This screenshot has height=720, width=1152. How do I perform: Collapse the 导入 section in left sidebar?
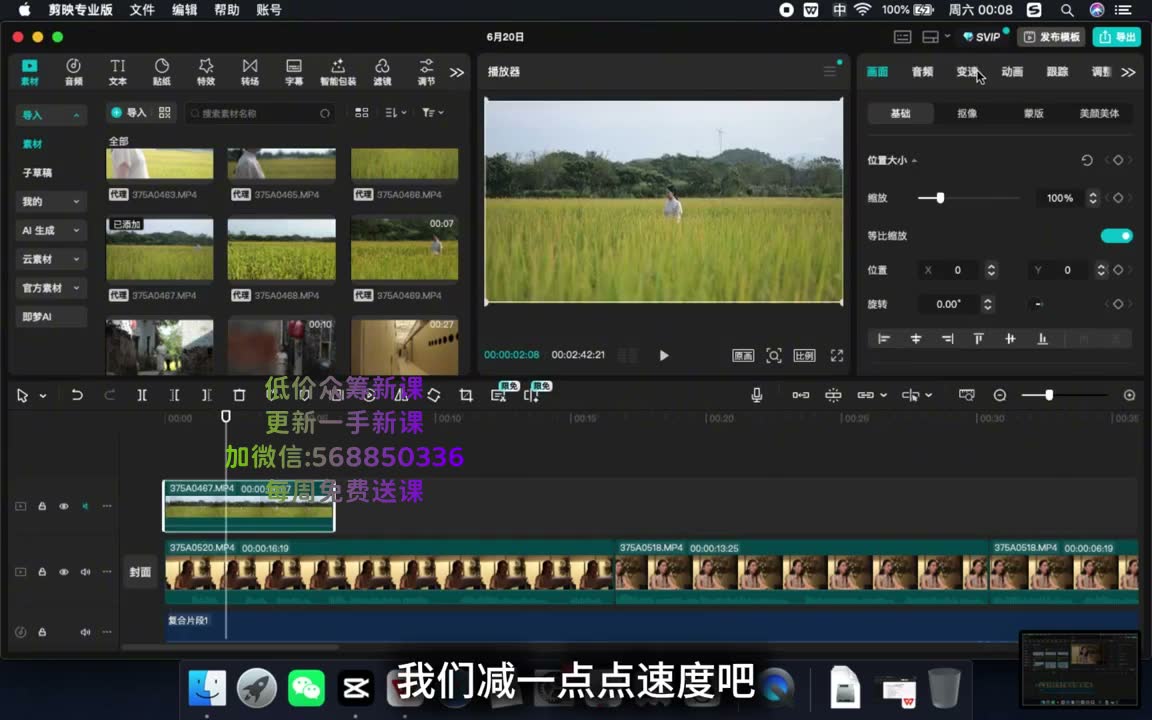pyautogui.click(x=76, y=115)
